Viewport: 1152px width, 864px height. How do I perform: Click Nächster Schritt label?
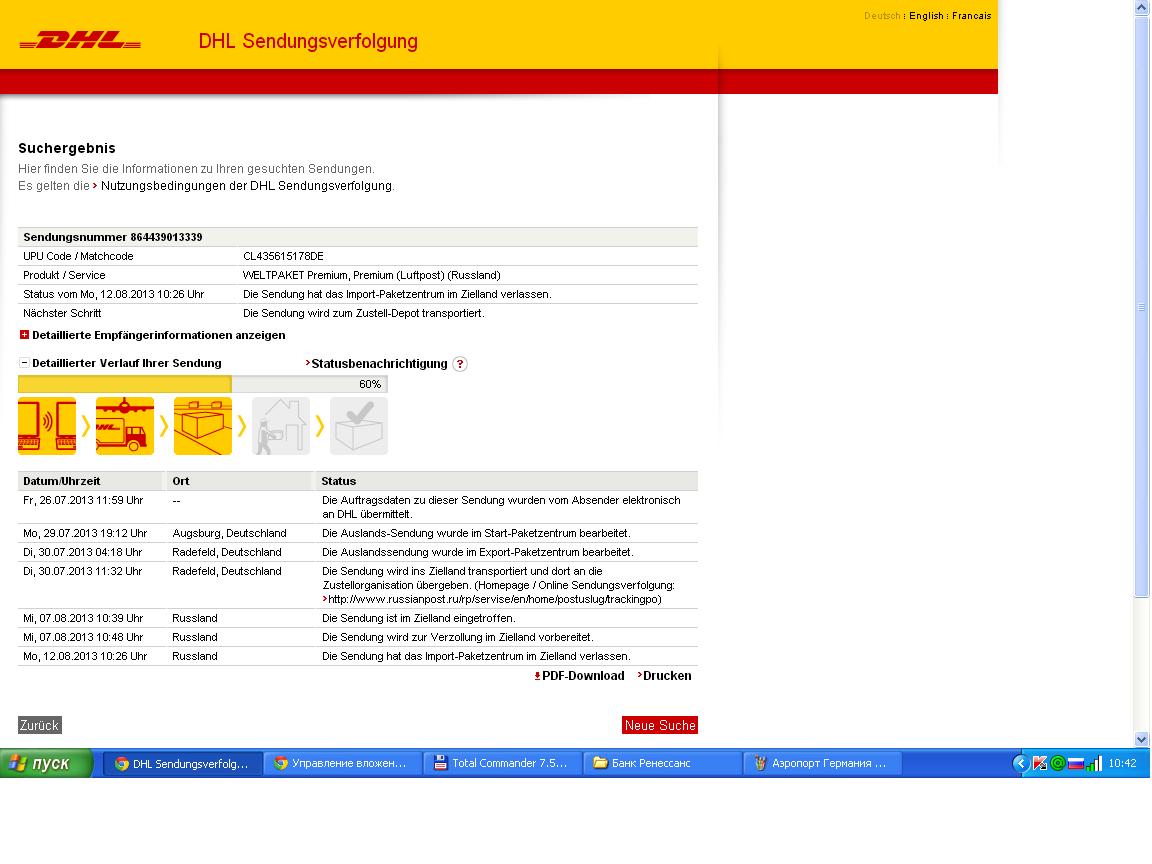coord(62,313)
